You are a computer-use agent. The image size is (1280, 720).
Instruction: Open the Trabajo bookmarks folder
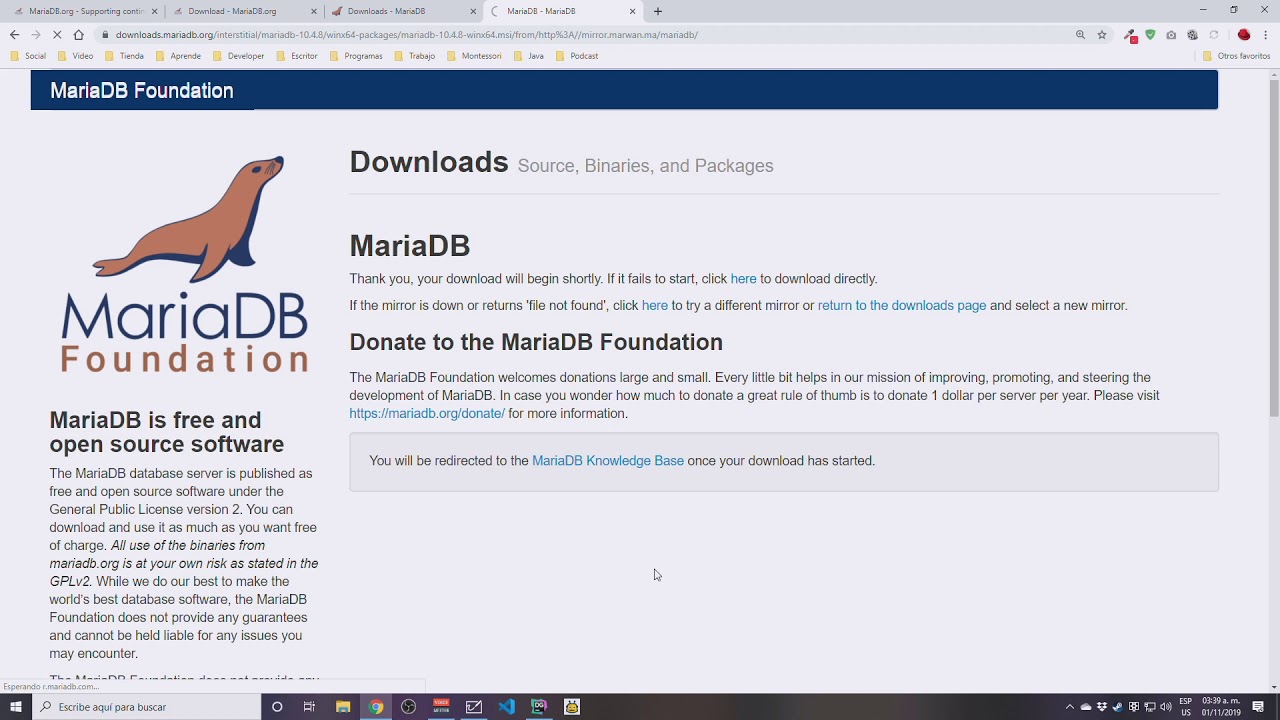click(x=415, y=56)
